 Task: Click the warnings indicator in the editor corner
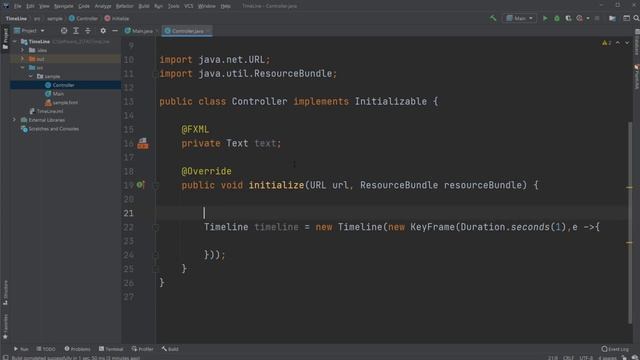click(x=607, y=43)
